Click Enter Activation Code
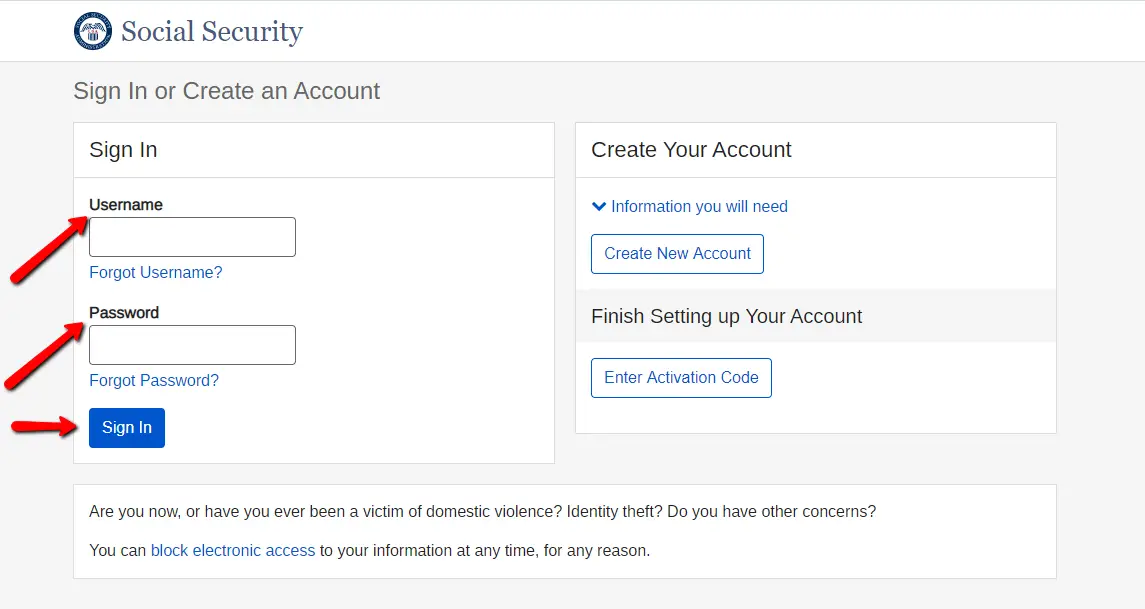This screenshot has height=609, width=1145. (x=681, y=377)
